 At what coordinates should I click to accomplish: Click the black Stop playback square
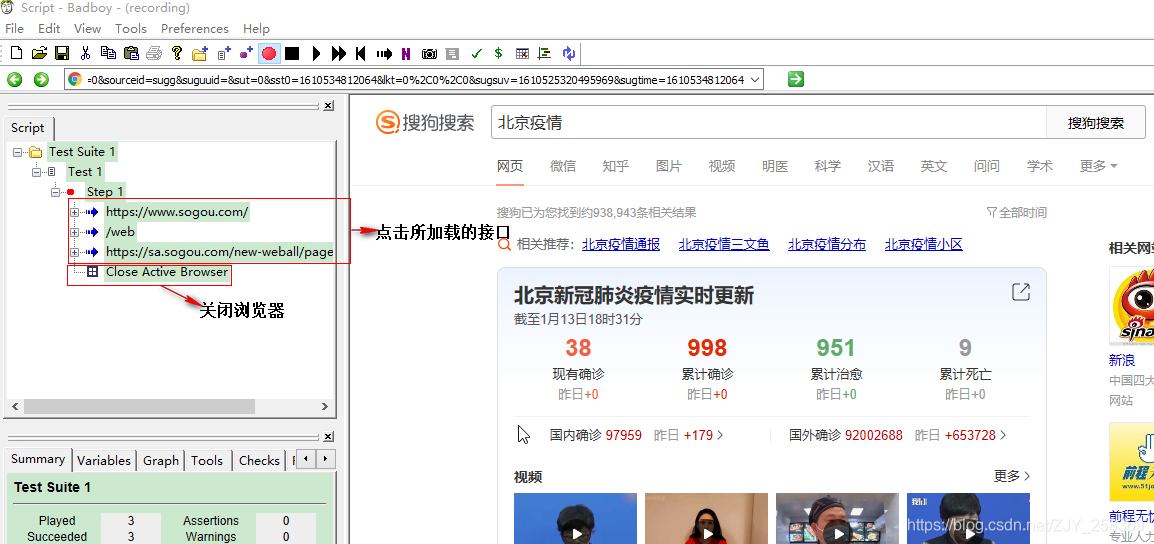click(x=292, y=53)
